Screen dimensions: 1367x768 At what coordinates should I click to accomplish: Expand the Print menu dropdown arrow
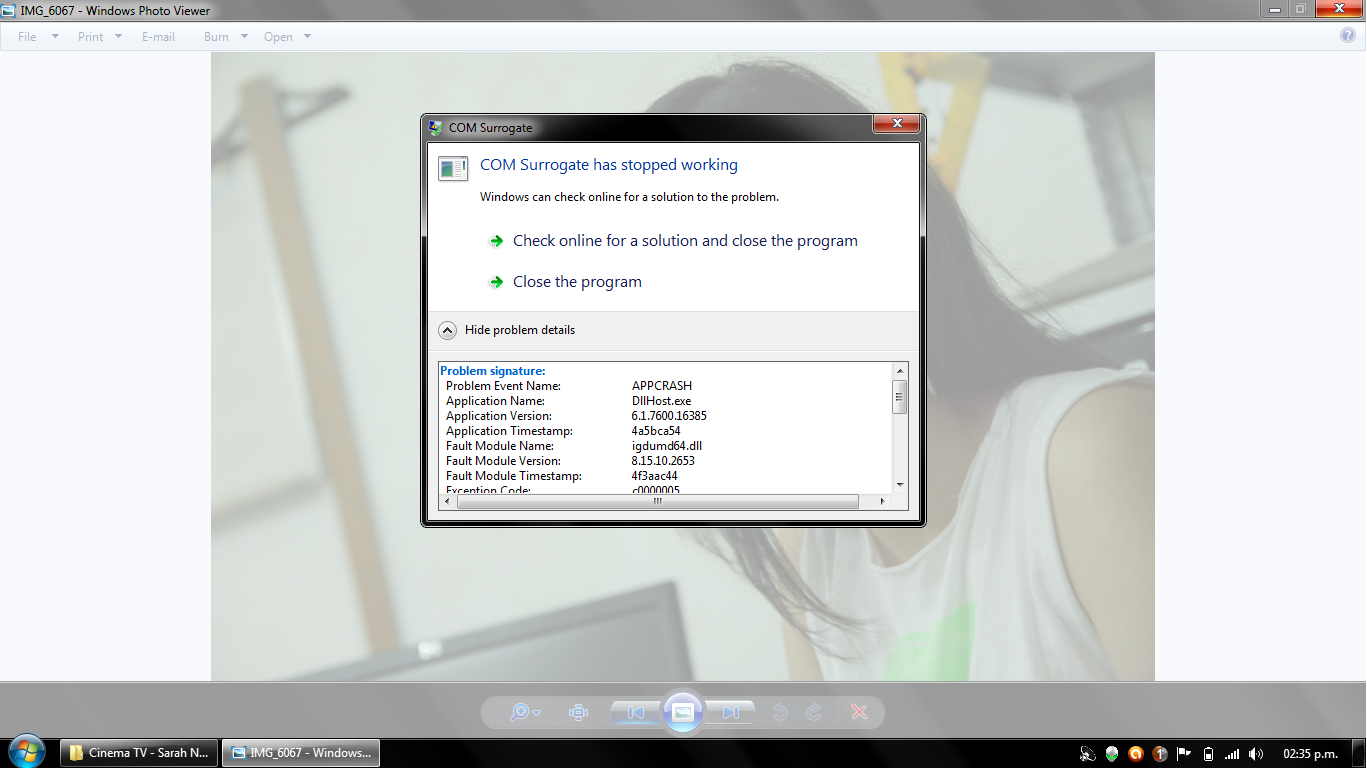point(118,36)
